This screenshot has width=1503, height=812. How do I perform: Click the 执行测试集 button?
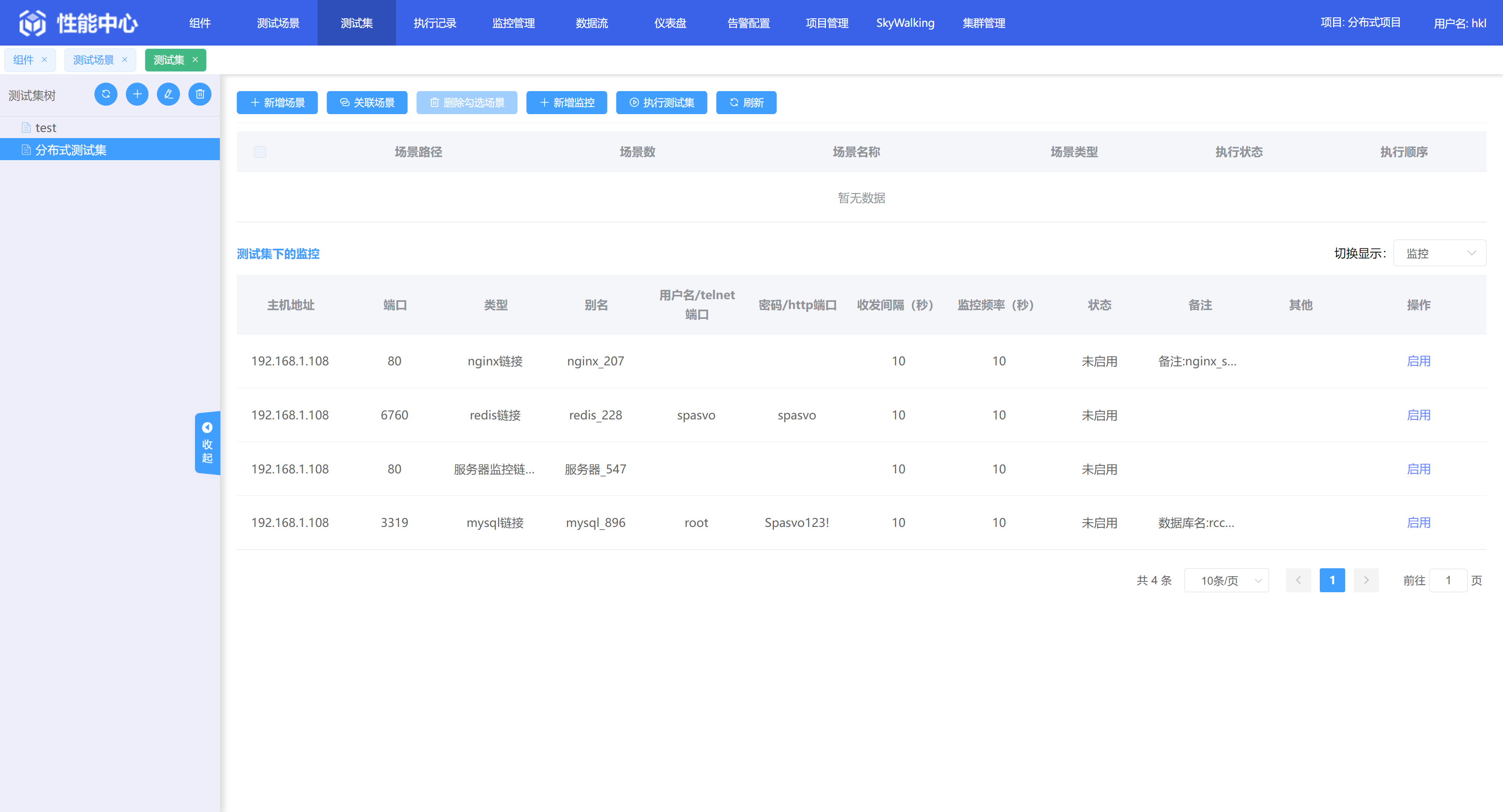pyautogui.click(x=661, y=103)
